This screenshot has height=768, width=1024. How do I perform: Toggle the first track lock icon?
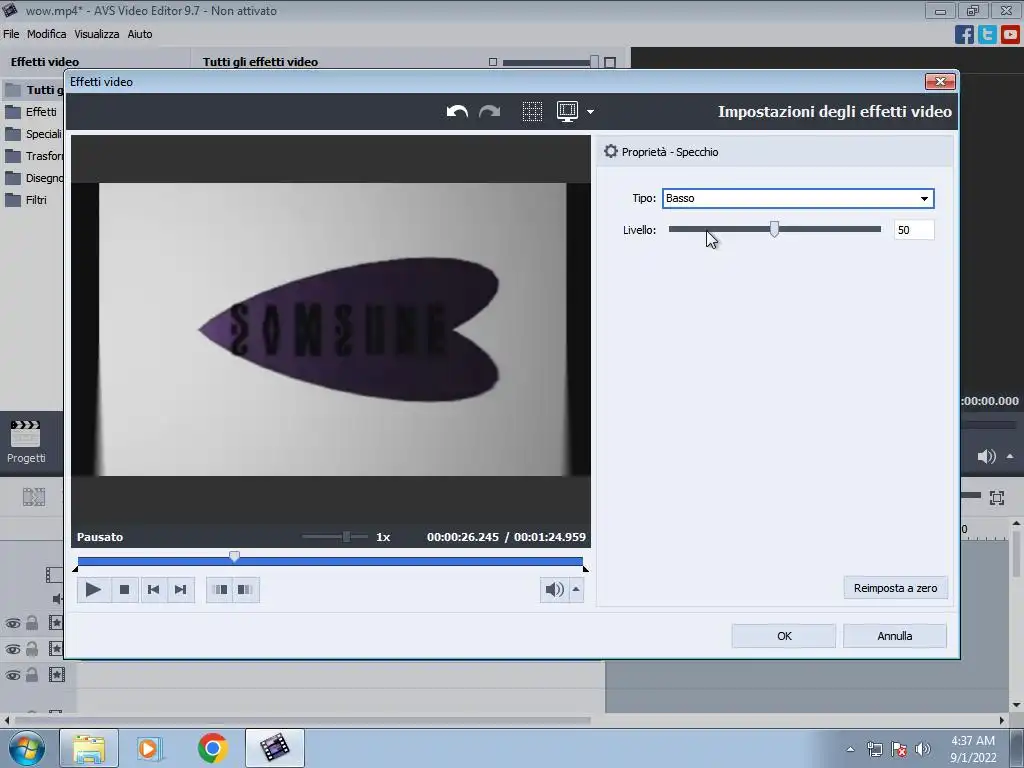click(32, 623)
